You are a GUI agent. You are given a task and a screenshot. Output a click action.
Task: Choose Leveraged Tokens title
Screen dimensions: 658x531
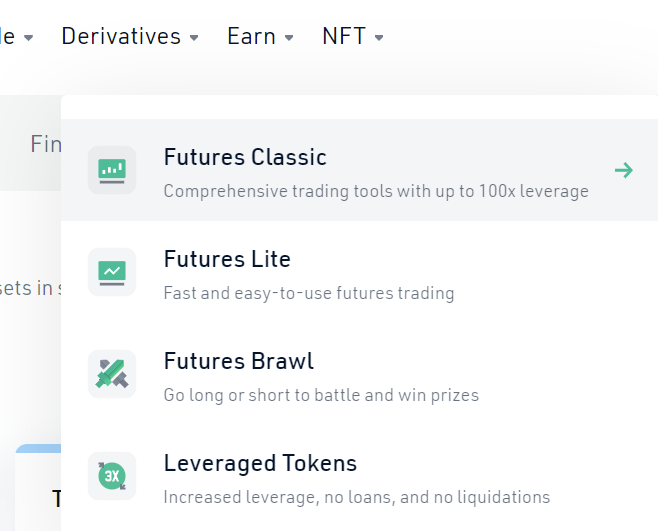pyautogui.click(x=260, y=463)
